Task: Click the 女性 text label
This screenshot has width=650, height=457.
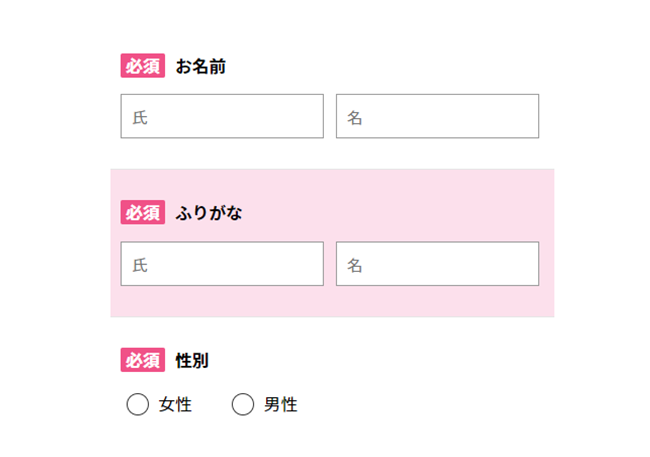Action: [x=175, y=405]
